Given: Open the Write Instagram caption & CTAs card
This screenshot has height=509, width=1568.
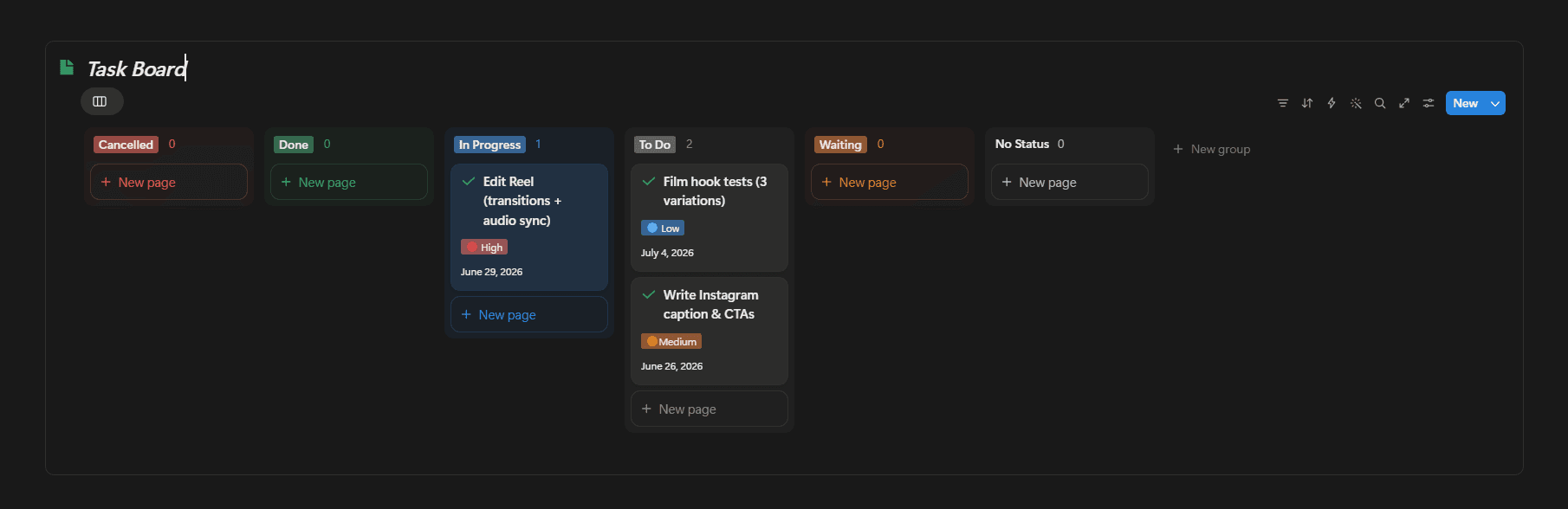Looking at the screenshot, I should [709, 331].
